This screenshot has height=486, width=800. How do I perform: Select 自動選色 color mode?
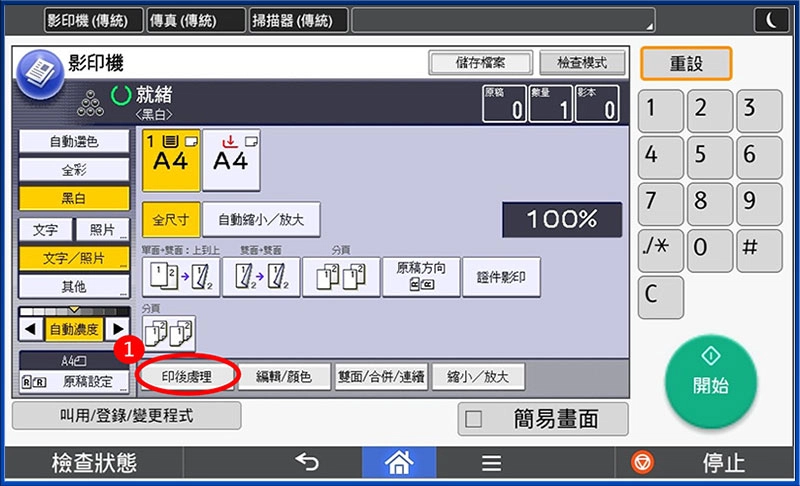coord(74,141)
